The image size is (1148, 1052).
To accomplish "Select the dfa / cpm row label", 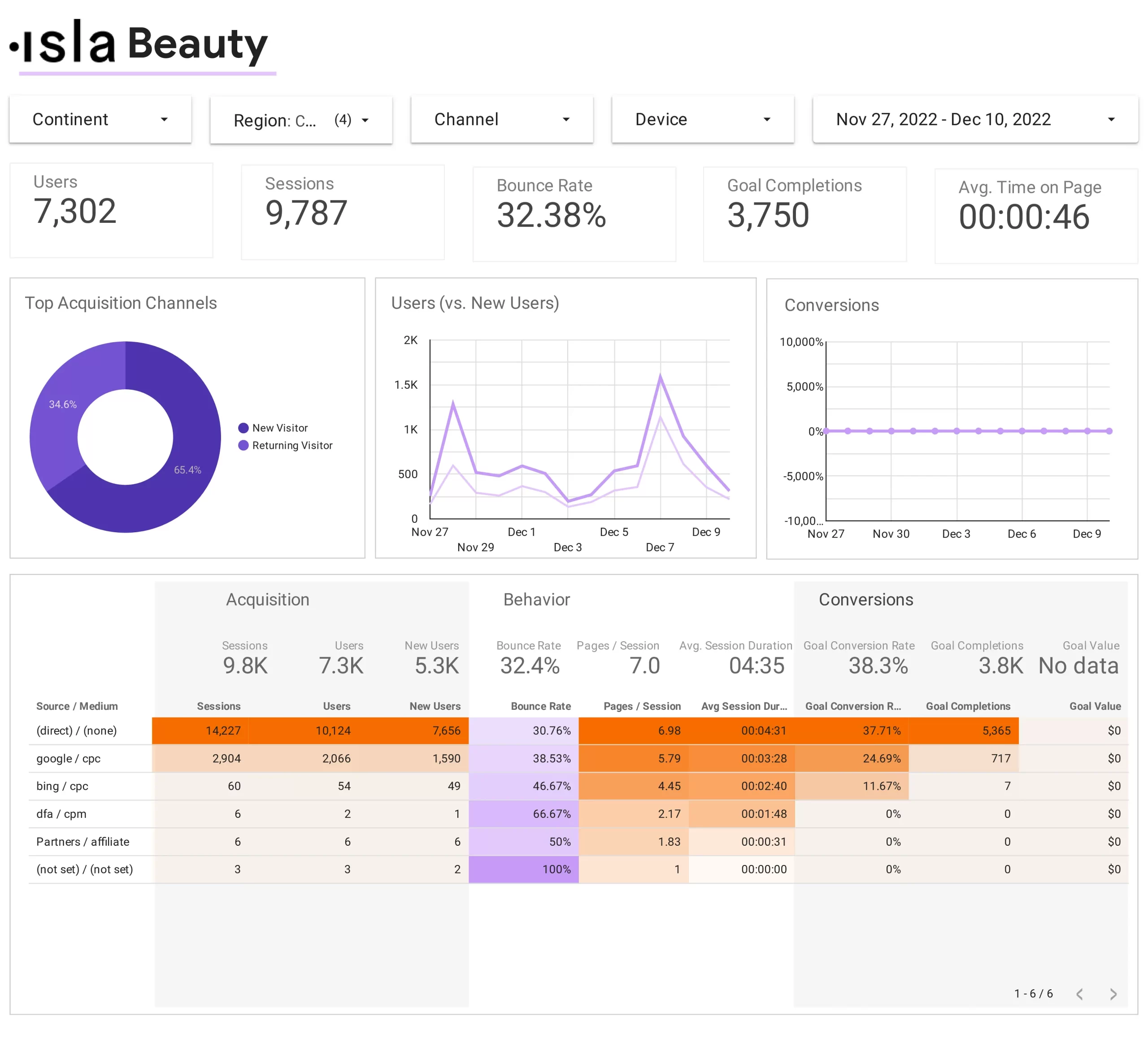I will [x=61, y=813].
